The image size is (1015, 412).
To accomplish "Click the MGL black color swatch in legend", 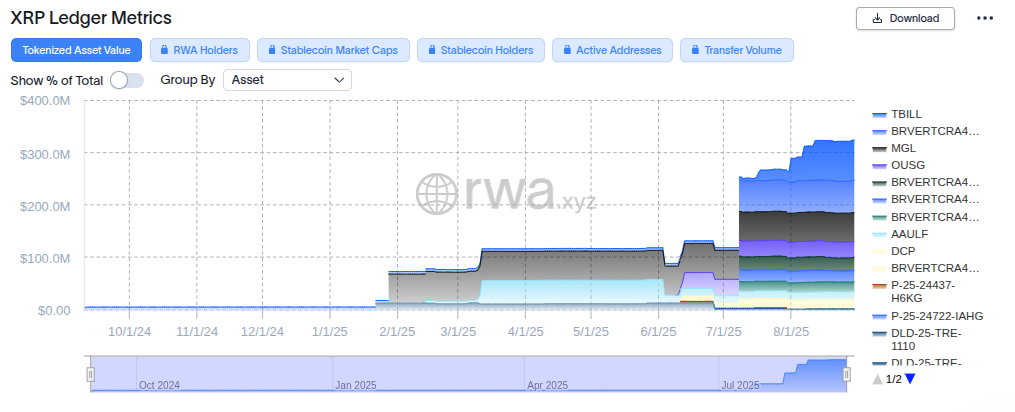I will [879, 148].
